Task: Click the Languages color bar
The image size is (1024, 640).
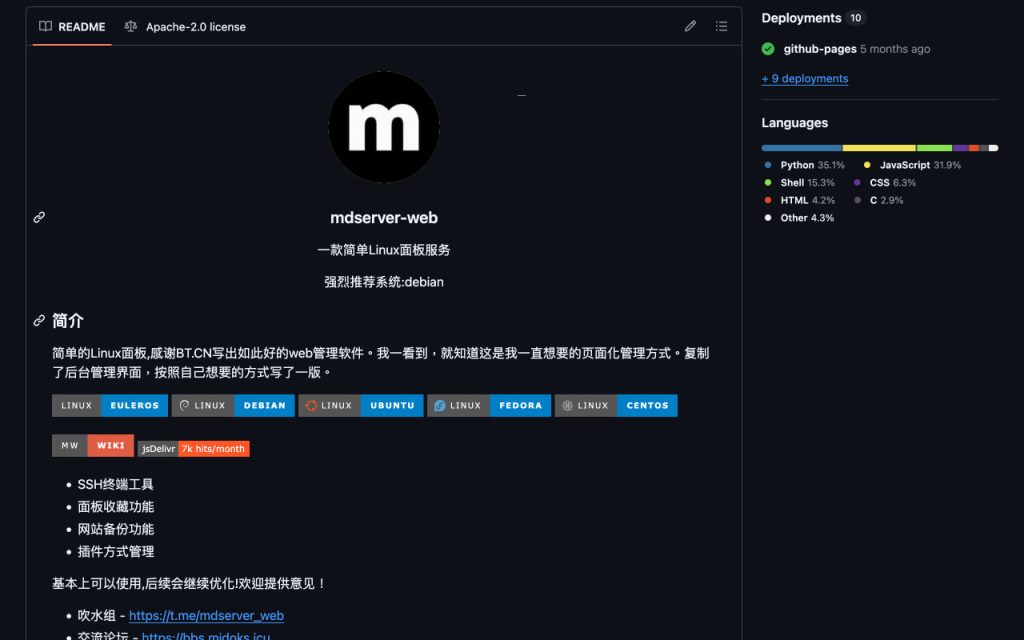Action: pyautogui.click(x=878, y=147)
